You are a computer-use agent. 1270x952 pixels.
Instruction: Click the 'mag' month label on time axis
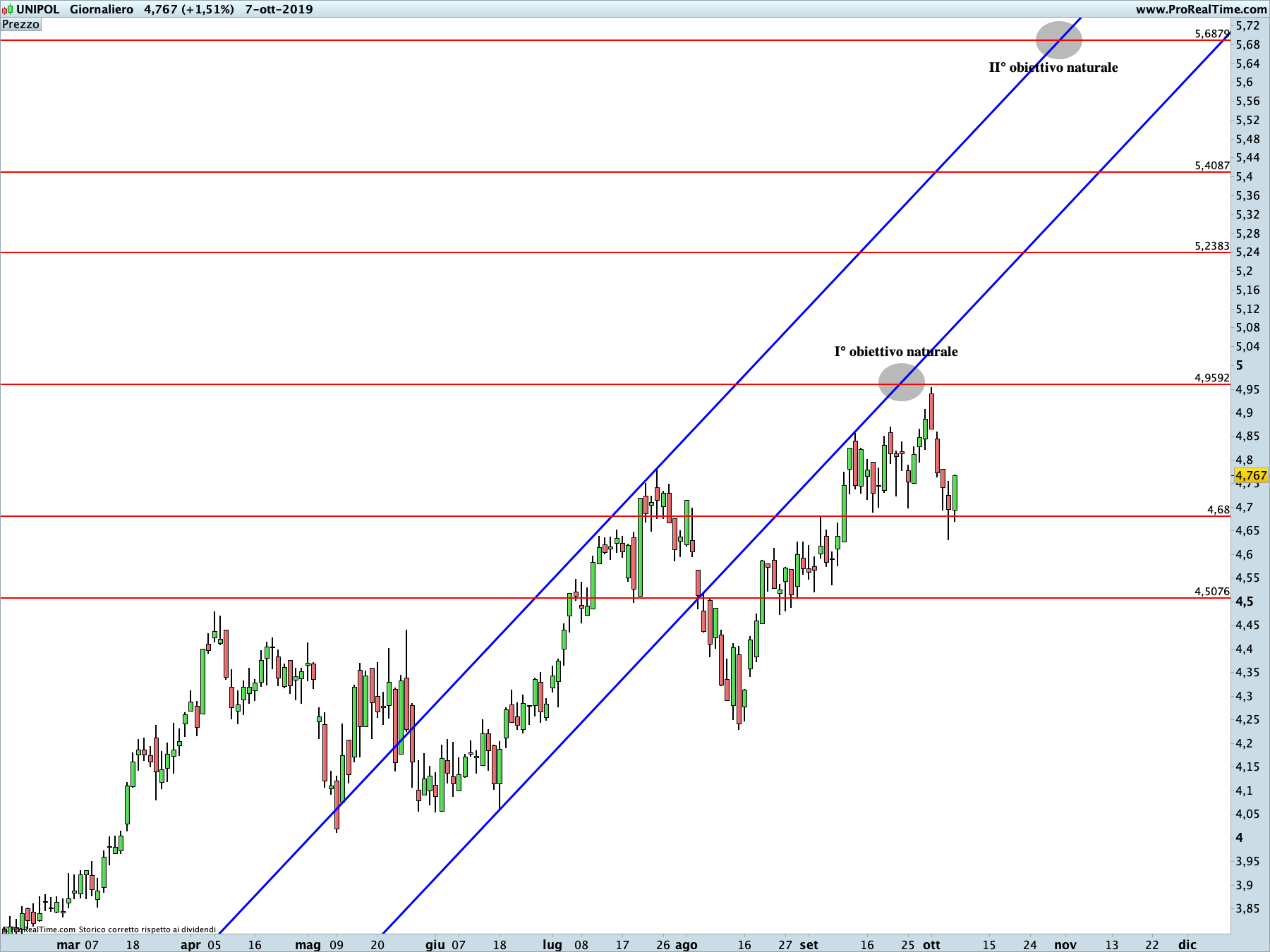308,945
